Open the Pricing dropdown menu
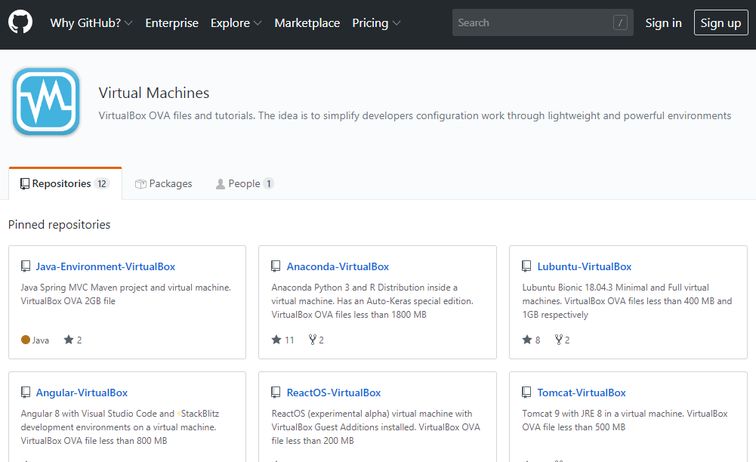756x462 pixels. point(376,23)
